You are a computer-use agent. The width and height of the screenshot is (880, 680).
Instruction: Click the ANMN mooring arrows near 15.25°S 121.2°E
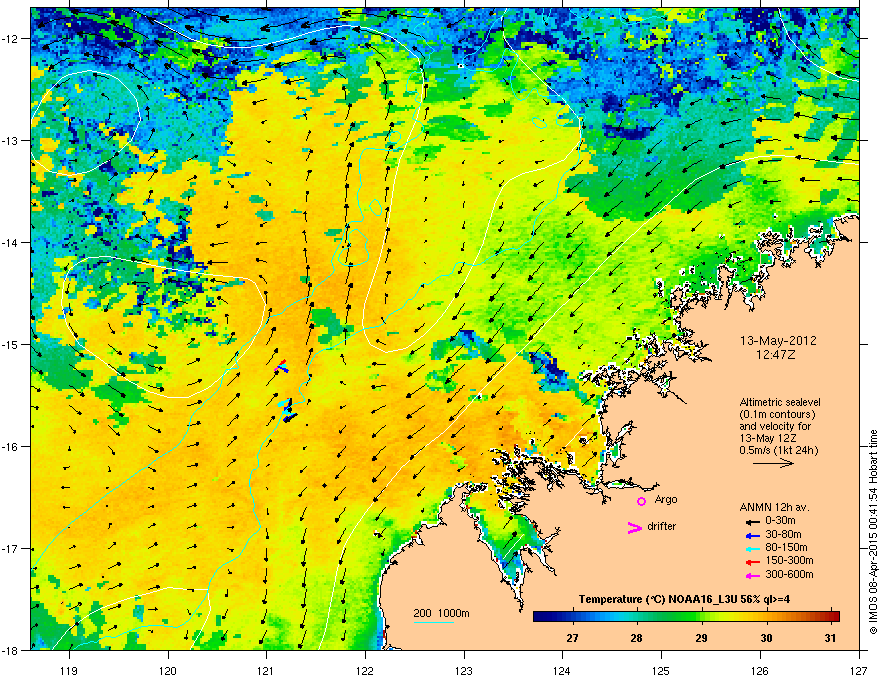coord(281,367)
